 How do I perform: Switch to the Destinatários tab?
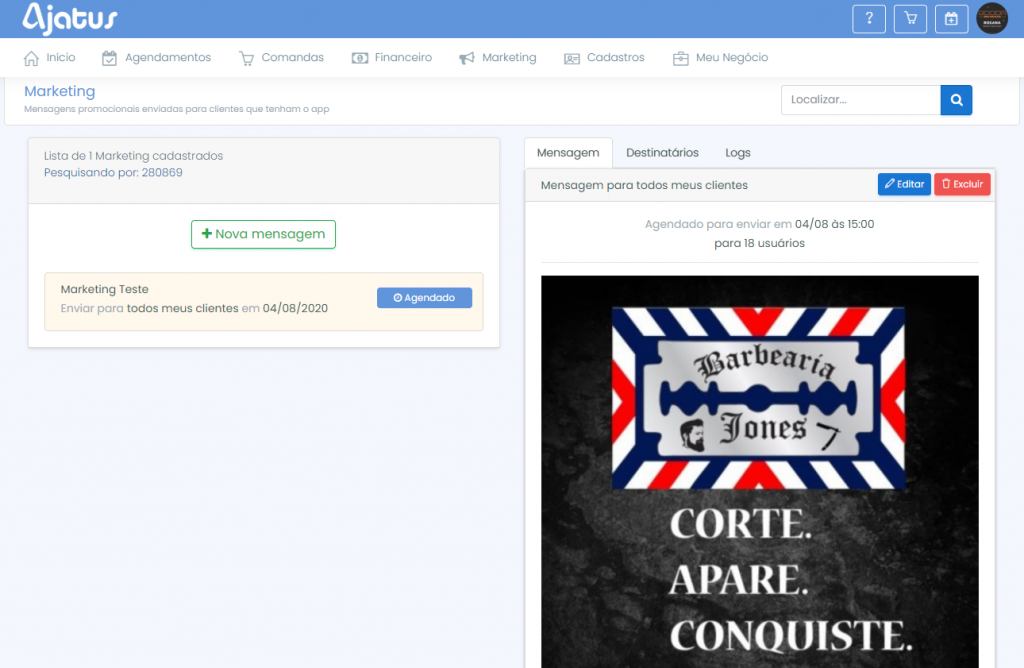(x=662, y=153)
